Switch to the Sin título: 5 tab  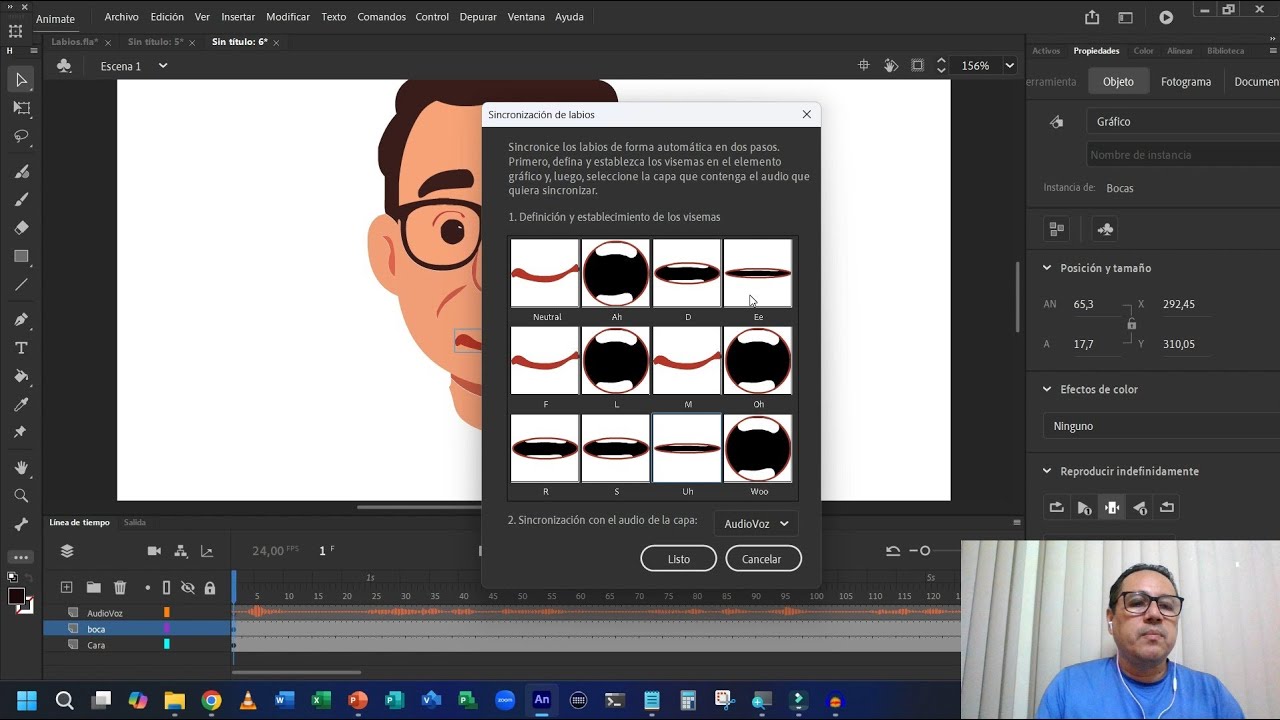(x=155, y=42)
